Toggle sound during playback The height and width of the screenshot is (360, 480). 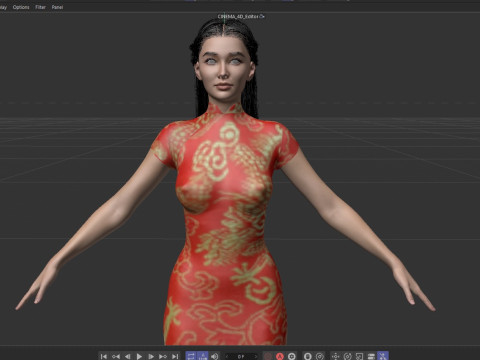point(215,356)
